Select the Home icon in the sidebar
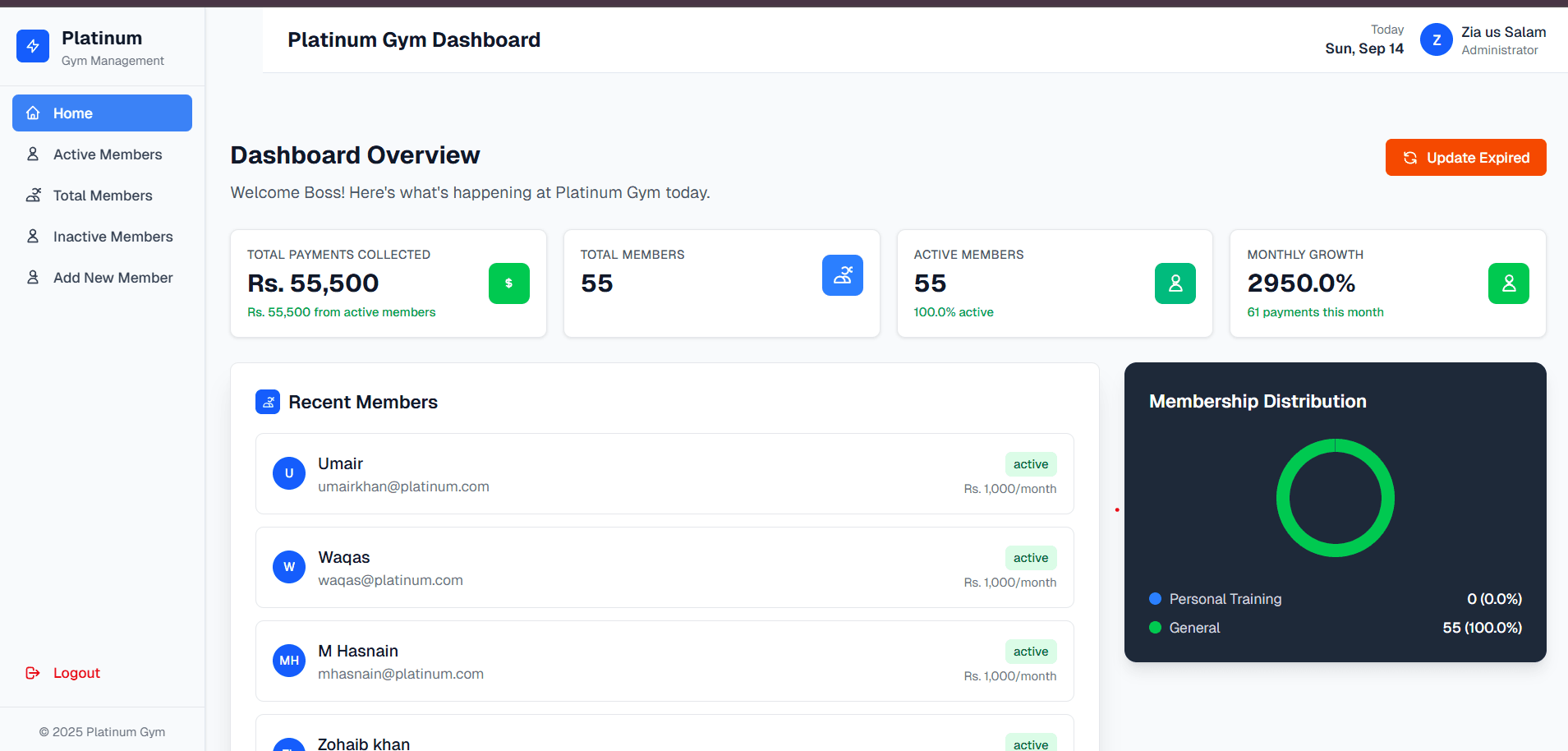This screenshot has width=1568, height=751. 33,113
